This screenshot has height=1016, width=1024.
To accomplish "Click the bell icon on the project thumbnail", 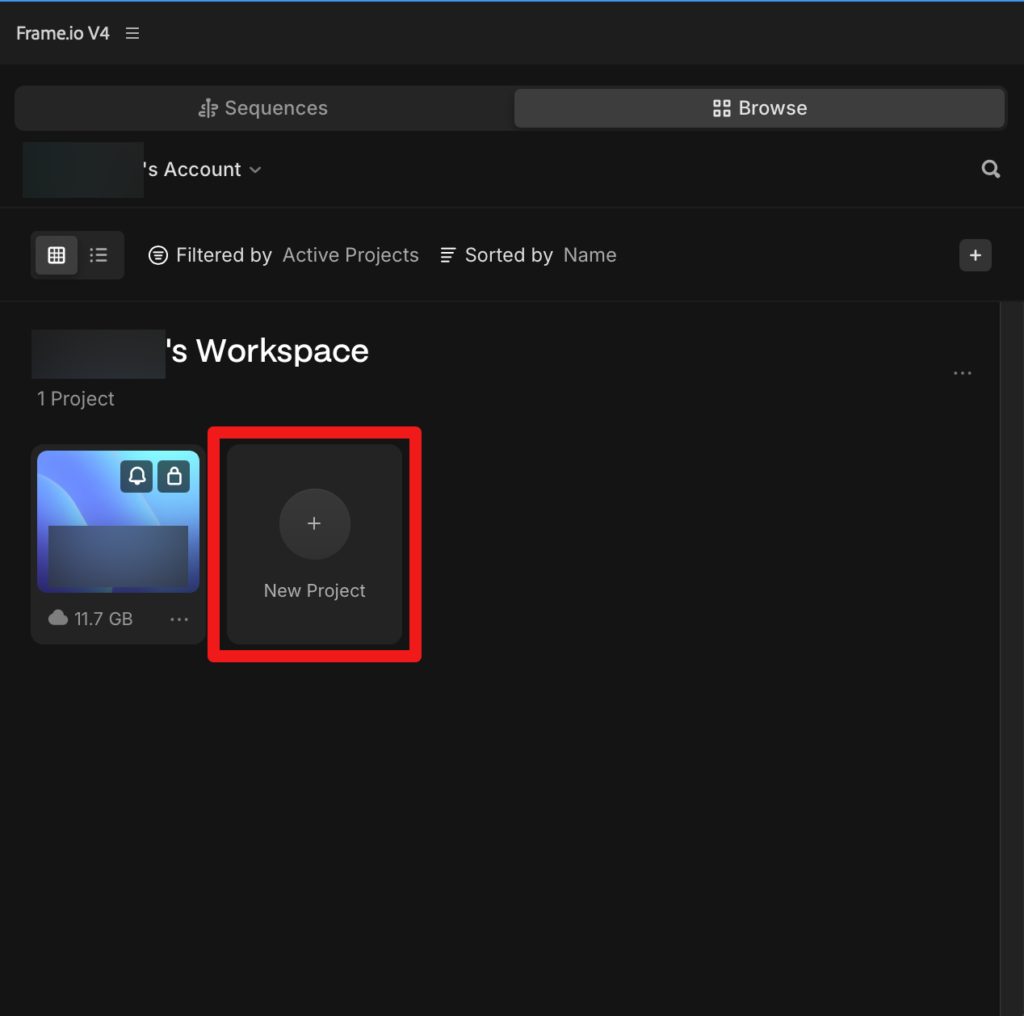I will click(137, 476).
